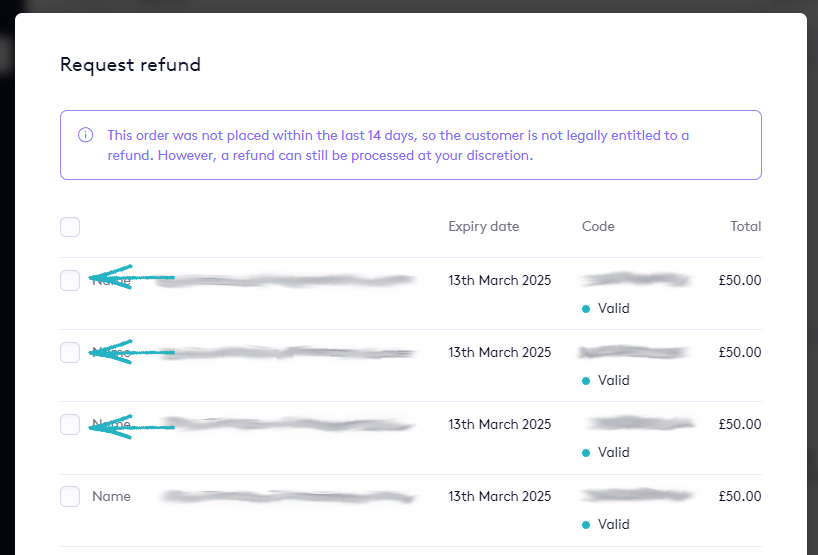Screen dimensions: 818x555
Task: Click the "Expiry date" column header
Action: click(484, 227)
